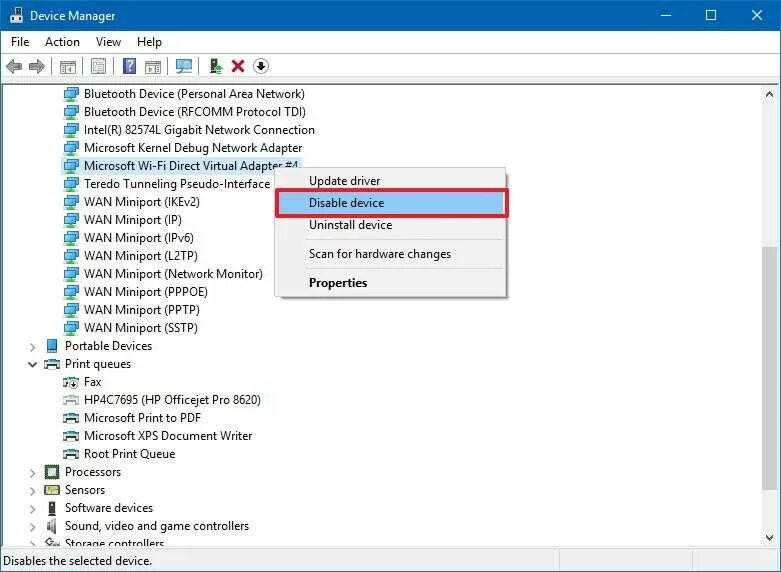Image resolution: width=781 pixels, height=572 pixels.
Task: Select Microsoft Wi-Fi Direct Virtual Adapter #4
Action: tap(191, 166)
